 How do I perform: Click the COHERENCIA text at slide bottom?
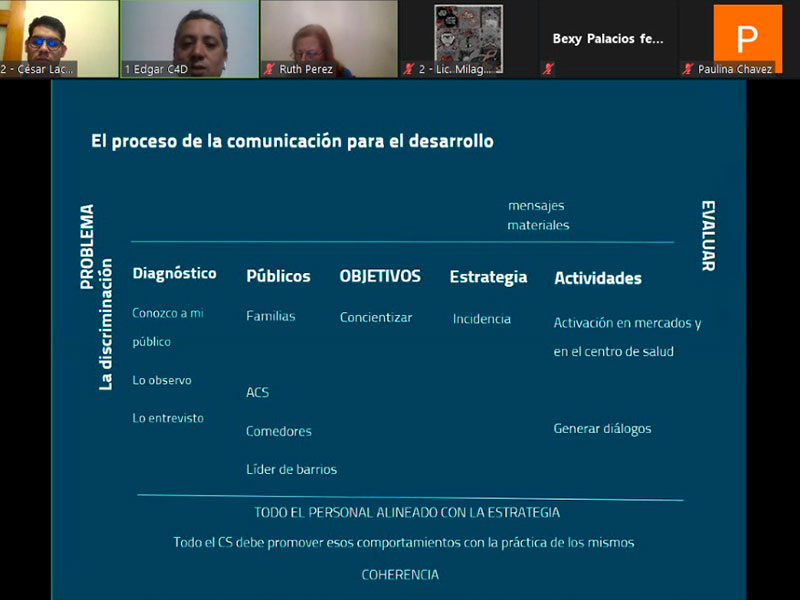point(400,574)
